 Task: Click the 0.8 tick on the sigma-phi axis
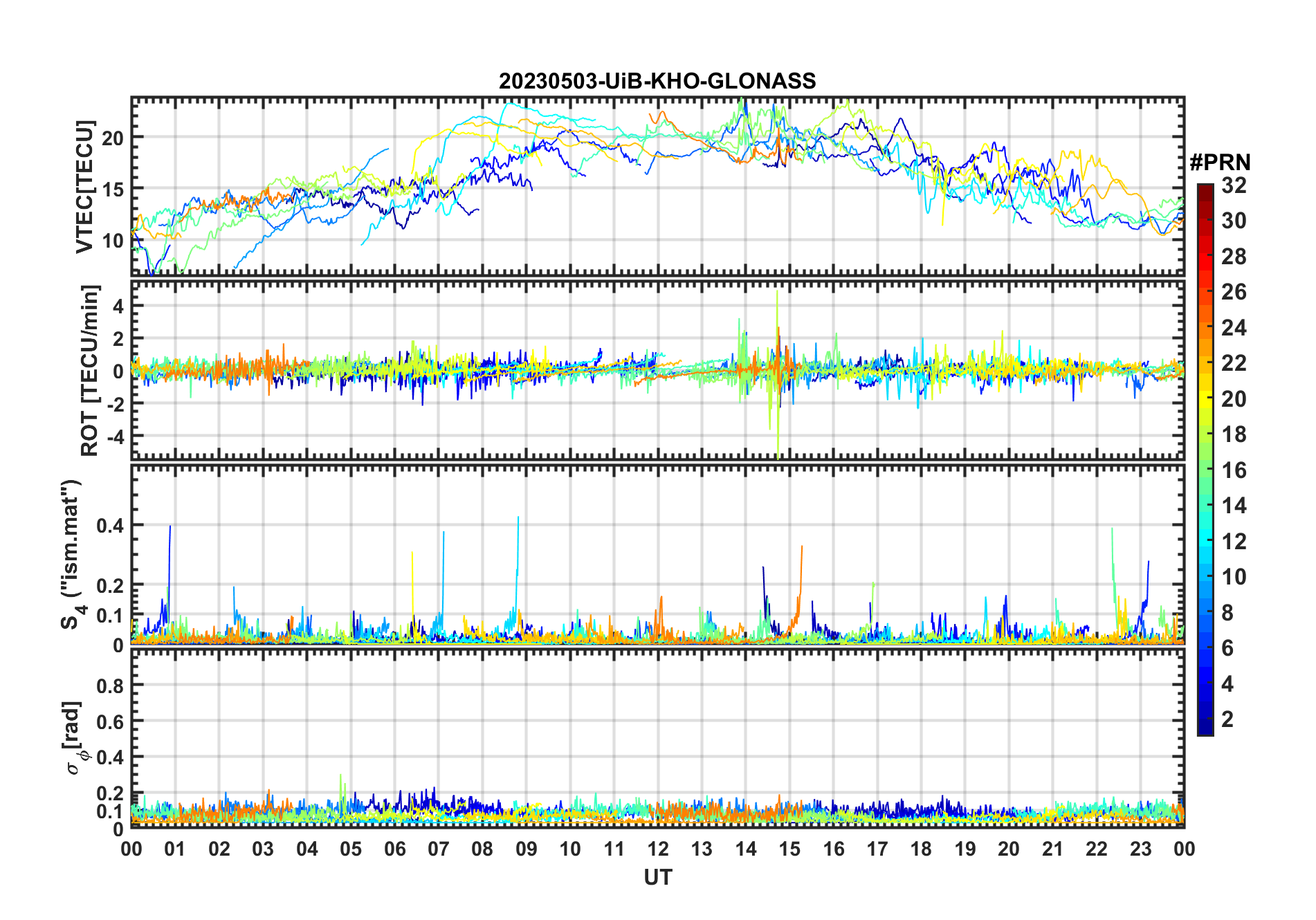click(x=110, y=686)
